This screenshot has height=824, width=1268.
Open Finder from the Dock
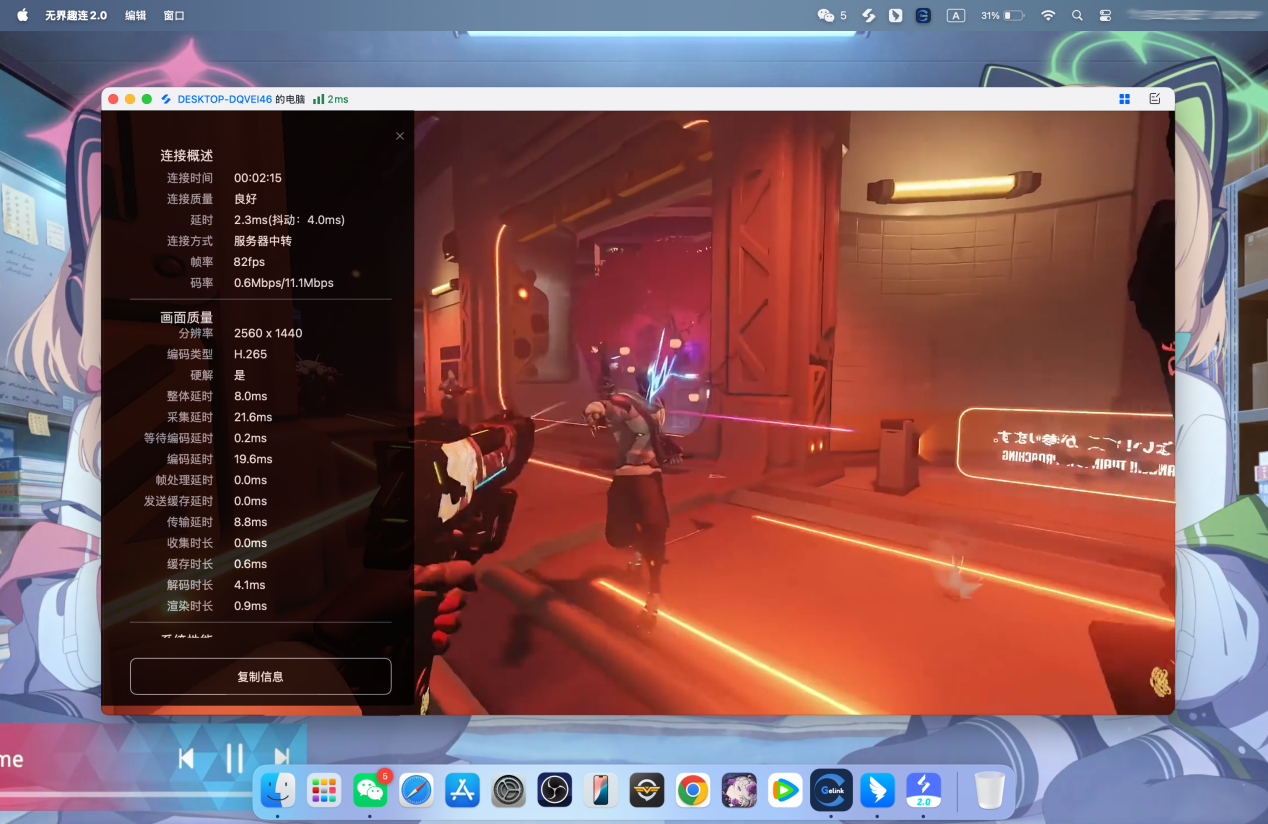coord(277,790)
